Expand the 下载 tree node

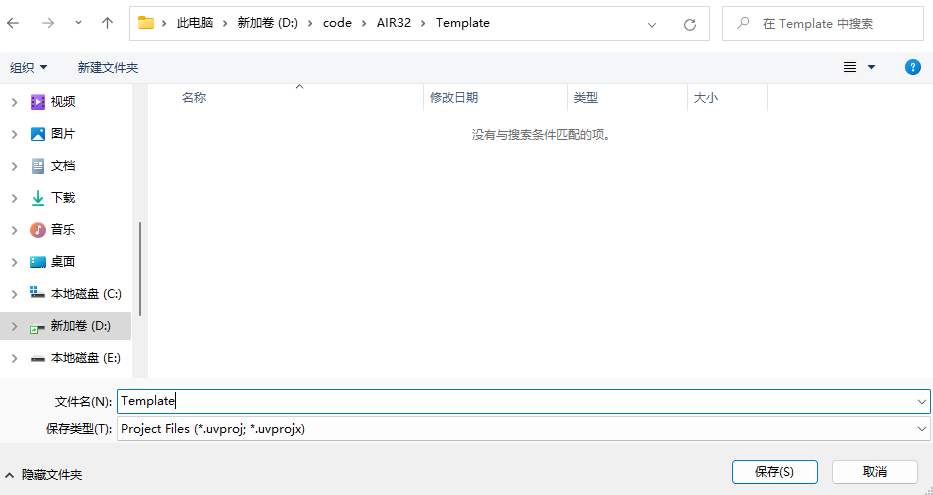(14, 198)
